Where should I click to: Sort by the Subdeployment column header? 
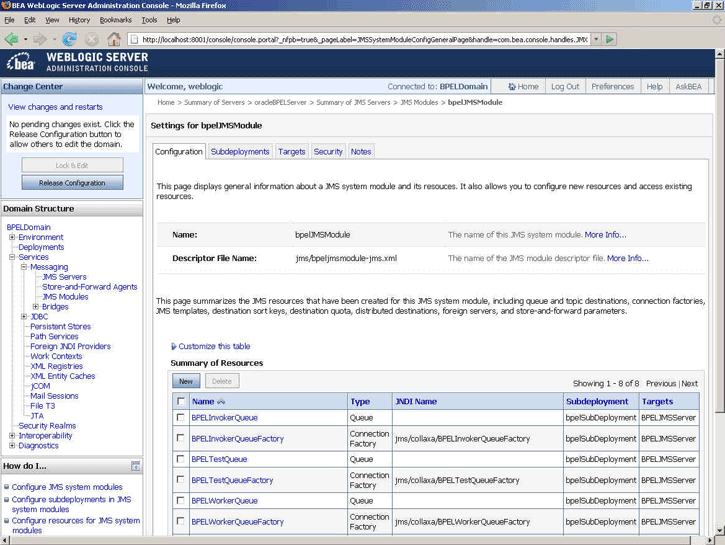coord(597,402)
